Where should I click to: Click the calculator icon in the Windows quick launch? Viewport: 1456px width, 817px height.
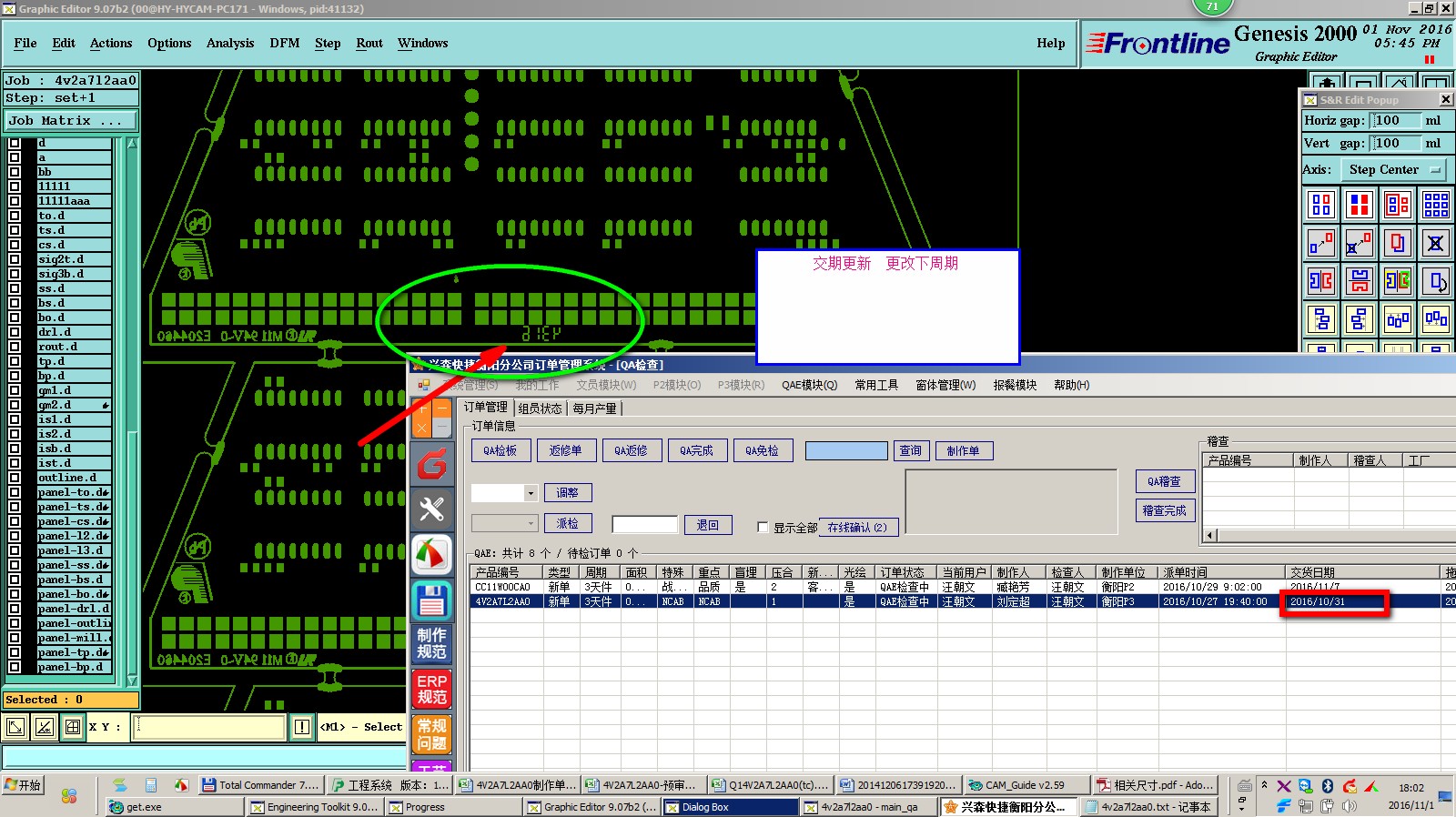(151, 785)
